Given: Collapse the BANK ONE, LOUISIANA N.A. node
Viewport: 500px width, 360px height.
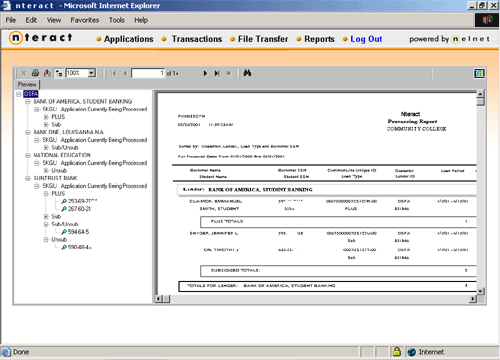Looking at the screenshot, I should [28, 132].
